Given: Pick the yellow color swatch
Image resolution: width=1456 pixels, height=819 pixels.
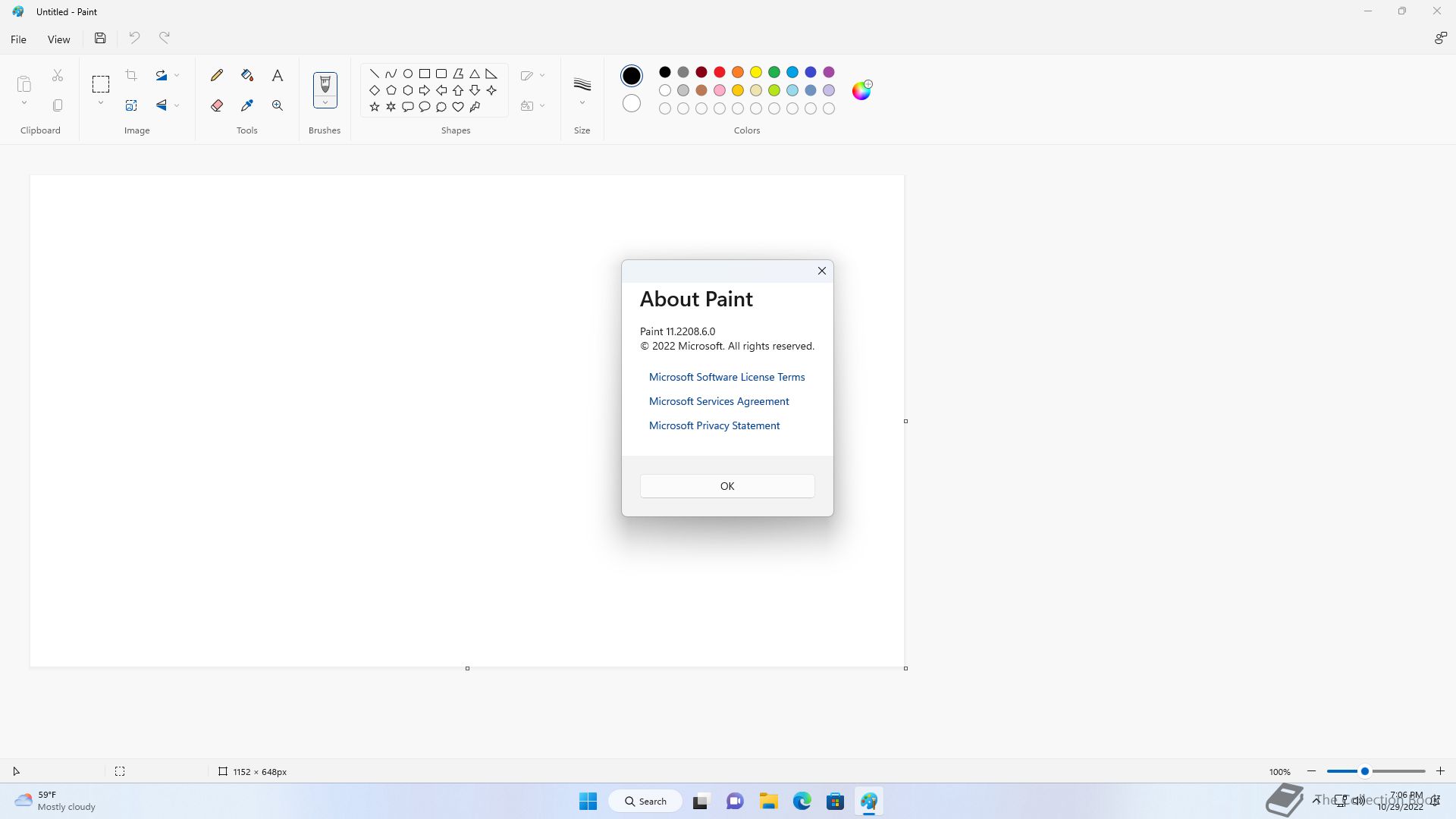Looking at the screenshot, I should tap(756, 72).
